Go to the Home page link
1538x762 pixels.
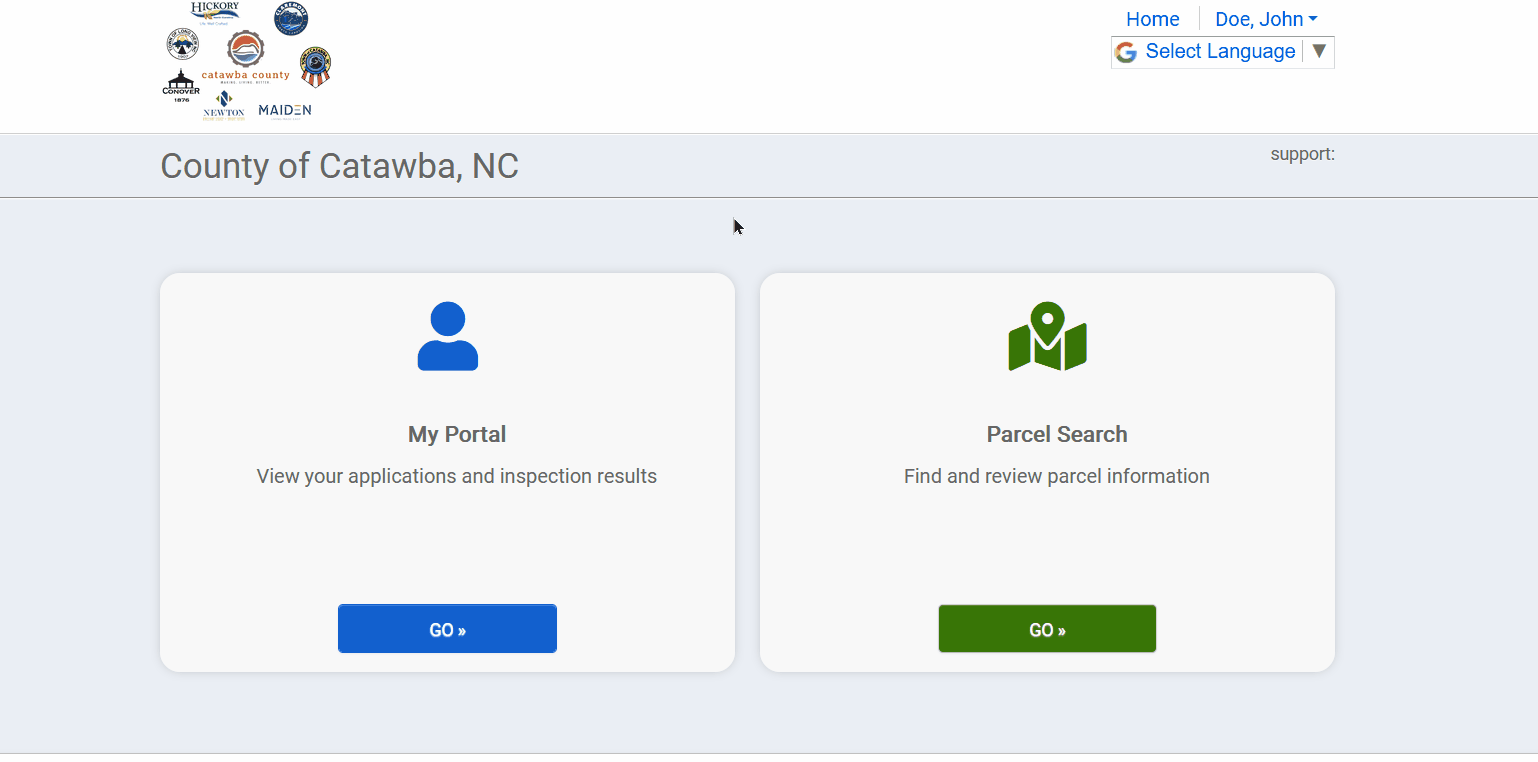[1152, 19]
